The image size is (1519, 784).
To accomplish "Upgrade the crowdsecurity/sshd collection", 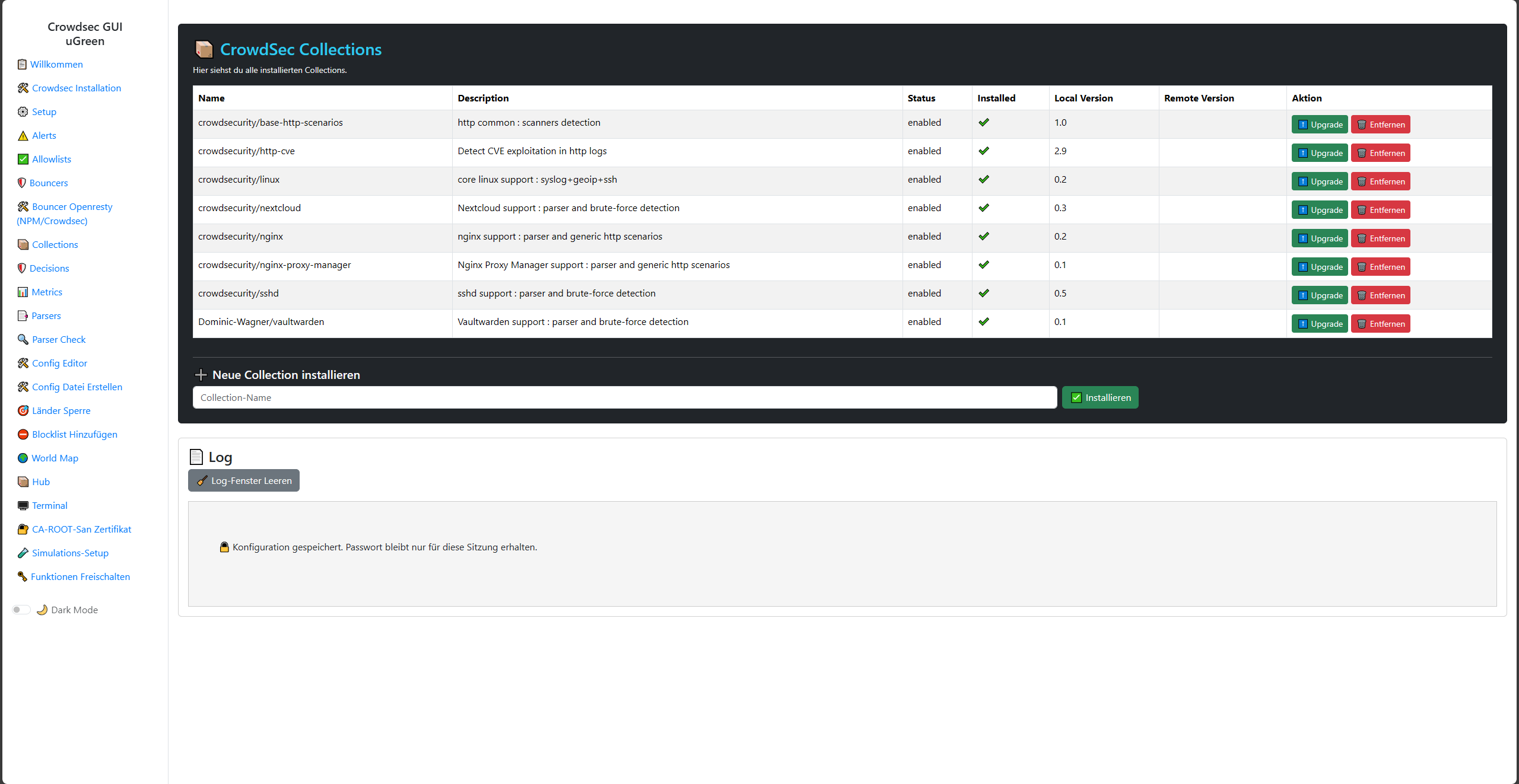I will coord(1320,295).
